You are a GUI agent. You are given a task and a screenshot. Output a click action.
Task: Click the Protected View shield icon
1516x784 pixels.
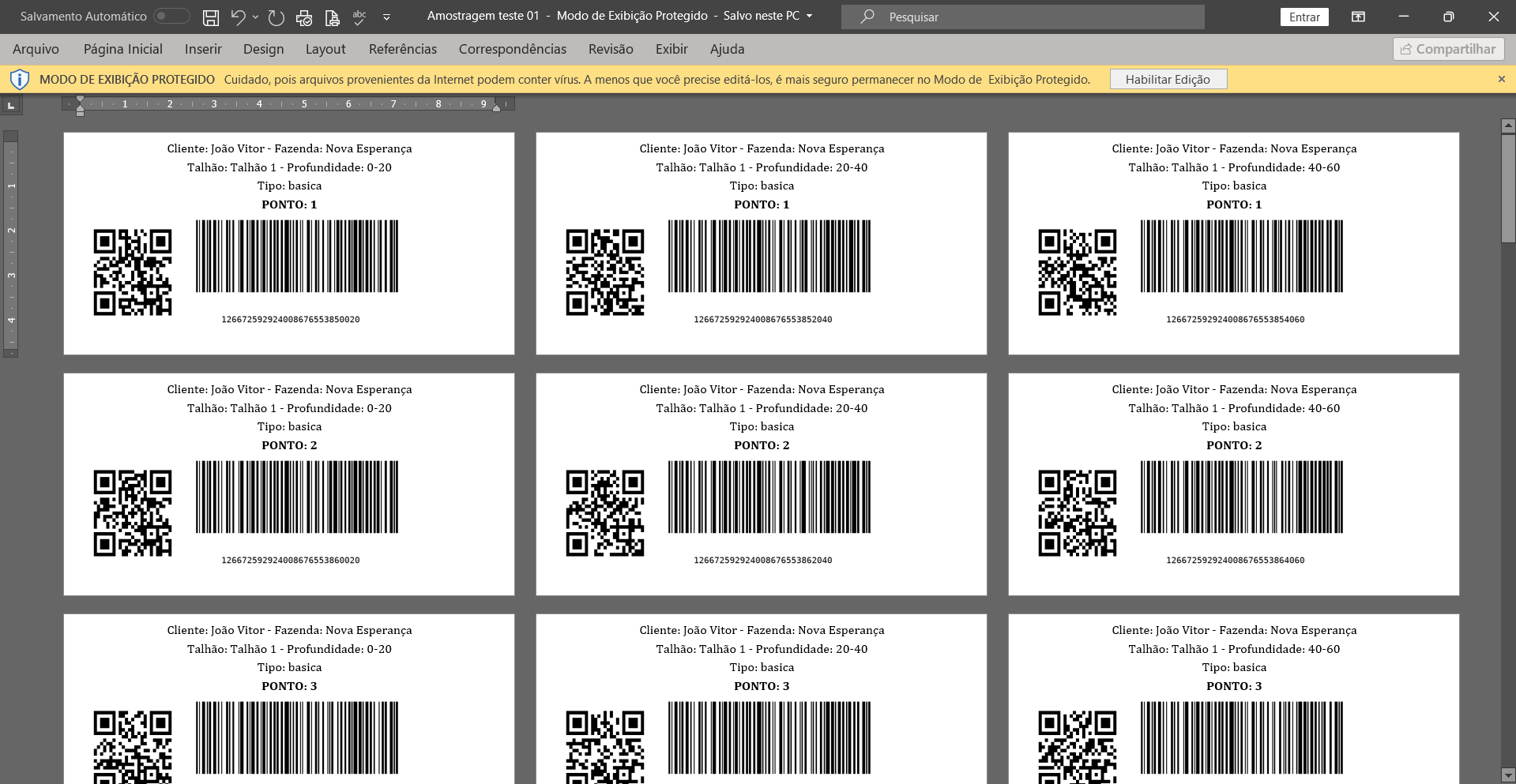19,79
